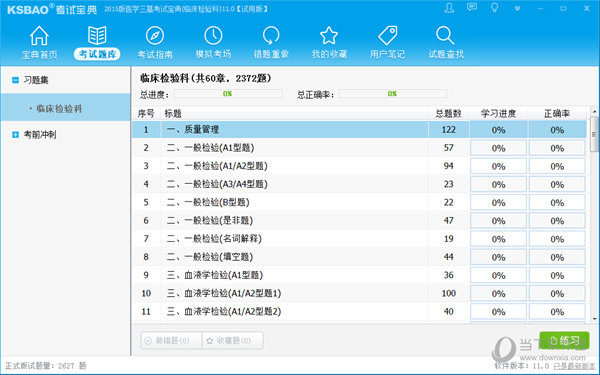Select row 三、血液学检验(A1型题)
Screen dimensions: 600x375
click(x=359, y=275)
